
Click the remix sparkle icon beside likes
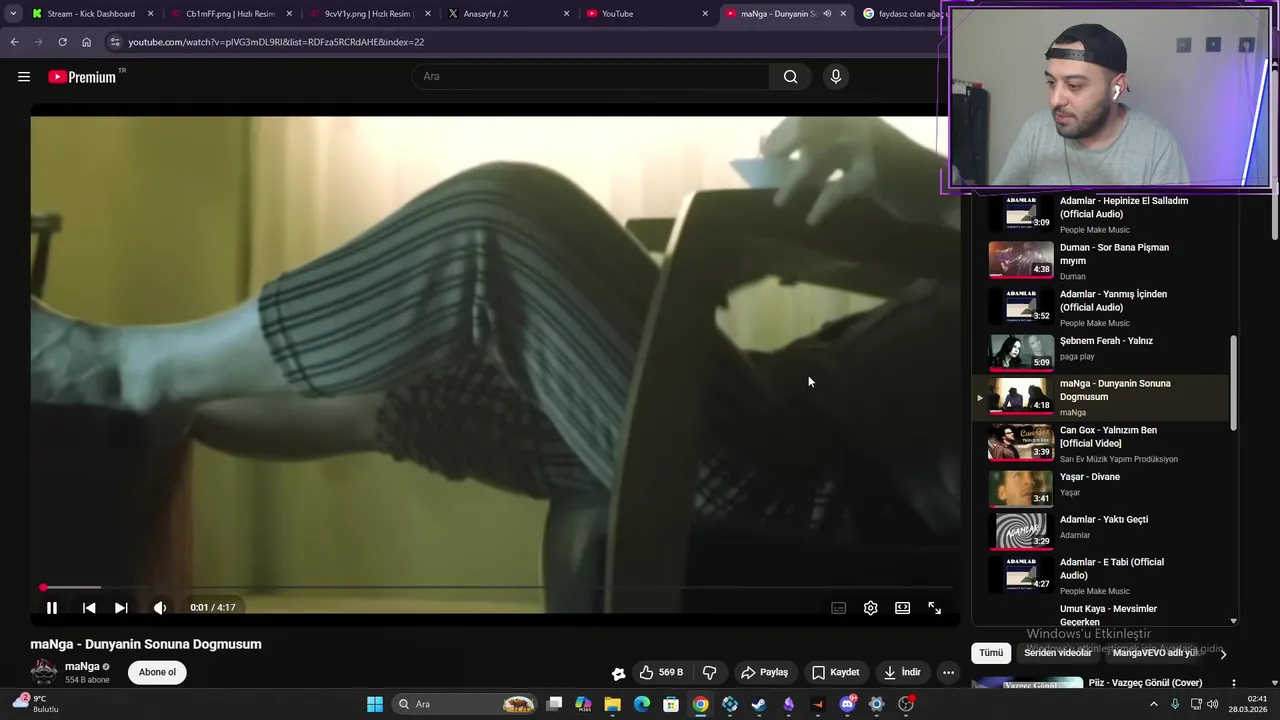pos(619,673)
